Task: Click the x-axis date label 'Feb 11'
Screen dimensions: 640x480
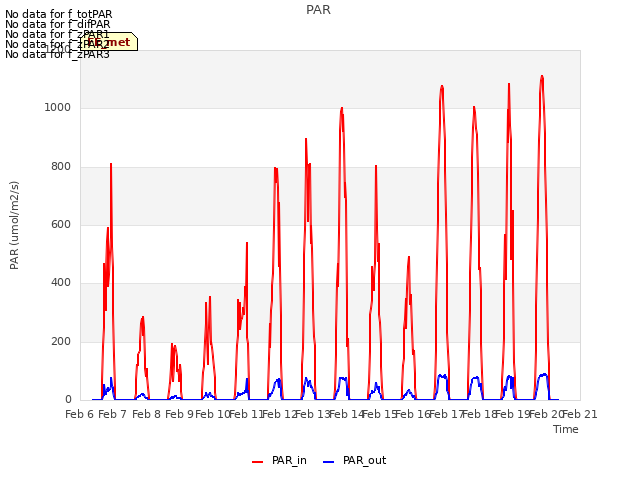Action: (246, 415)
